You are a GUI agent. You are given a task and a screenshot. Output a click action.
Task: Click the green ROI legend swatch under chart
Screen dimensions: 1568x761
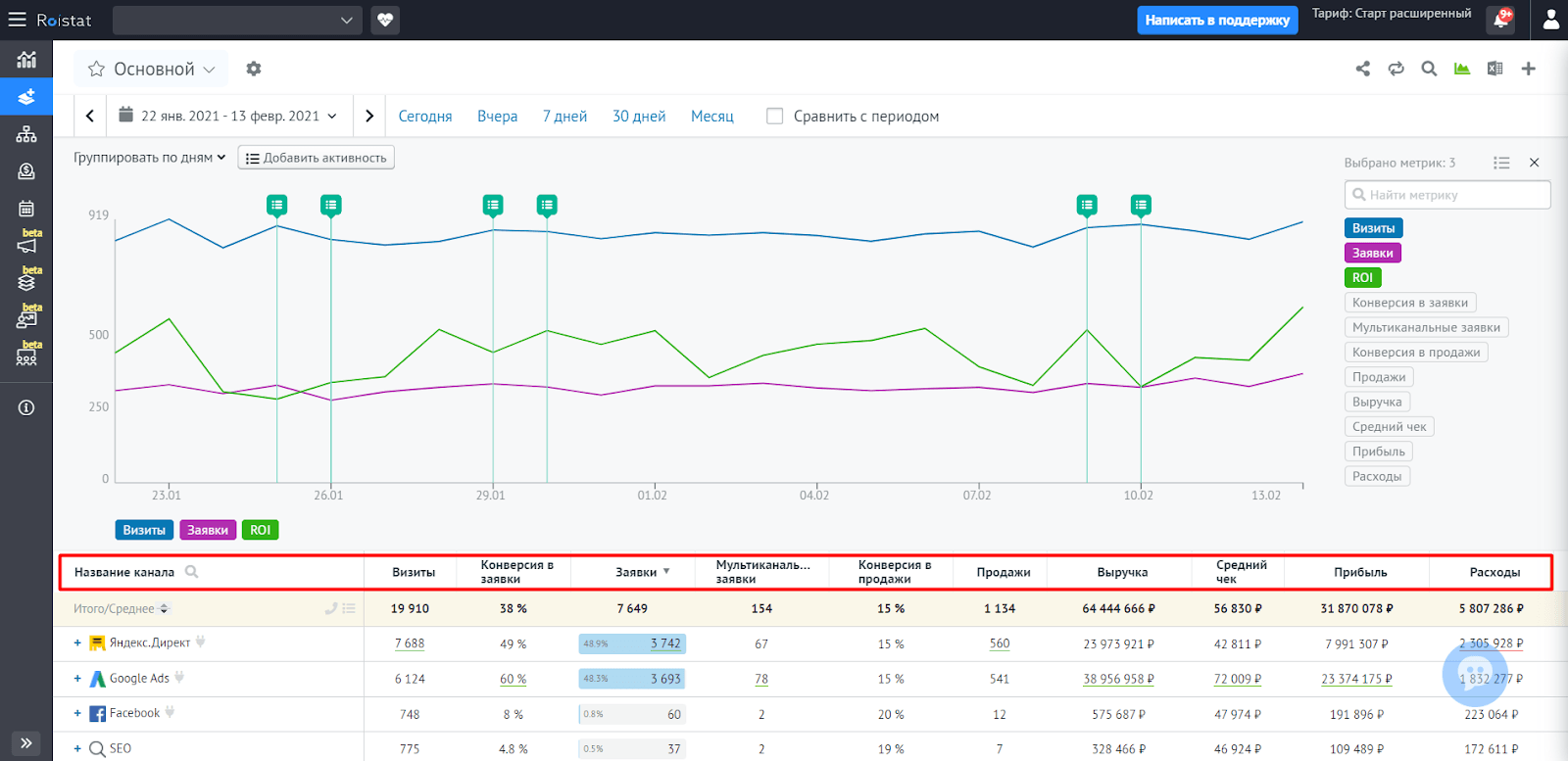260,530
